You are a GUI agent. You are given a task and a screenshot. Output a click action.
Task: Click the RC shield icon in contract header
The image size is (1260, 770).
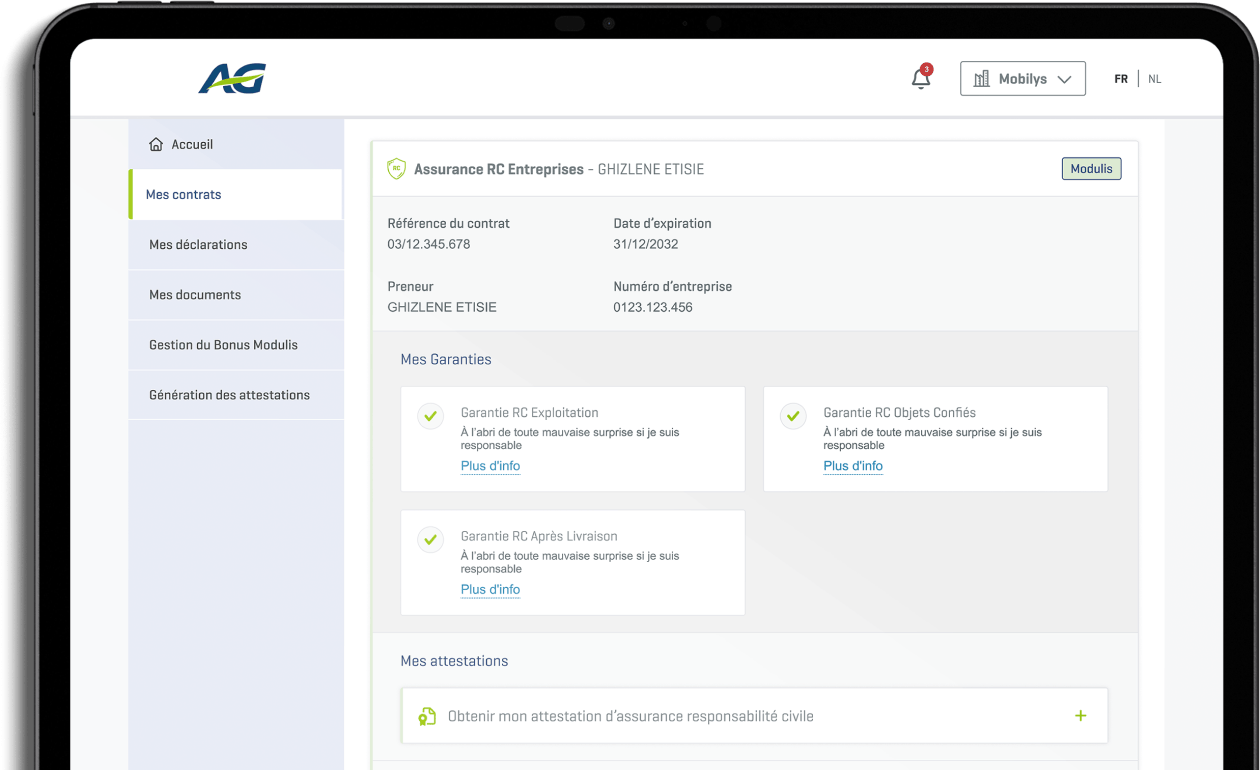tap(396, 169)
